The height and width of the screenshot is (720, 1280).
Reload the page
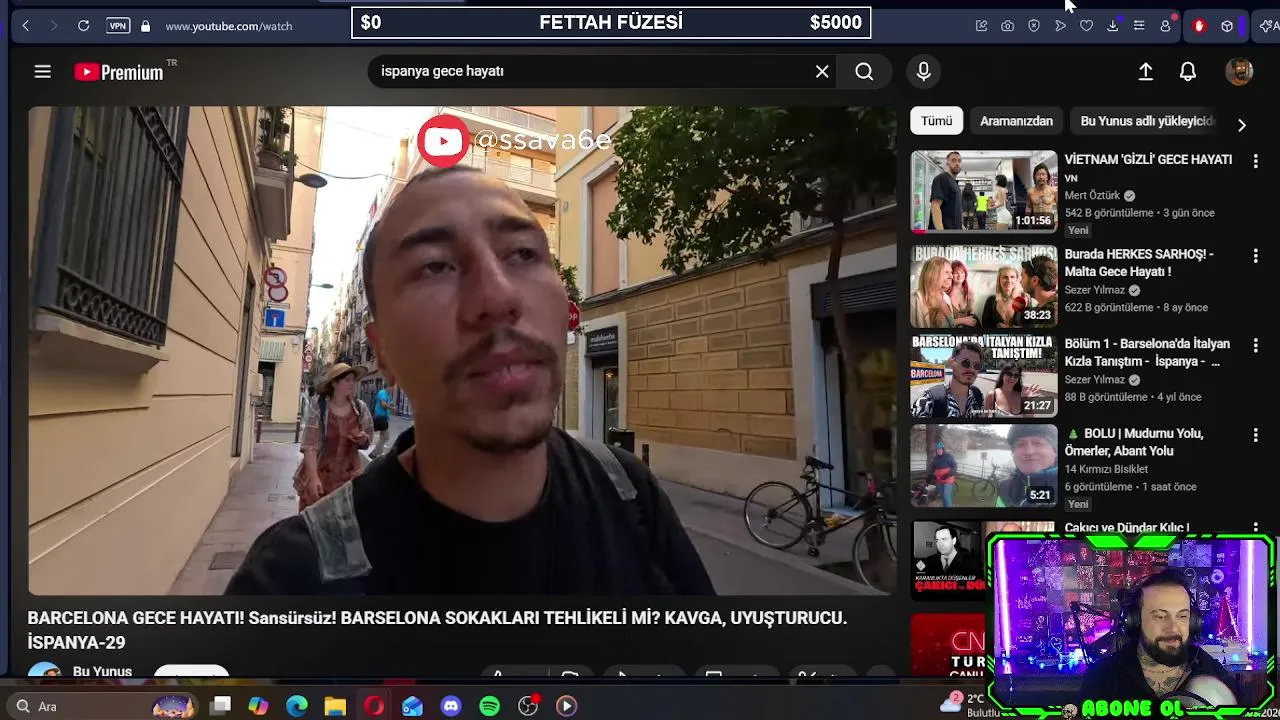(x=84, y=26)
